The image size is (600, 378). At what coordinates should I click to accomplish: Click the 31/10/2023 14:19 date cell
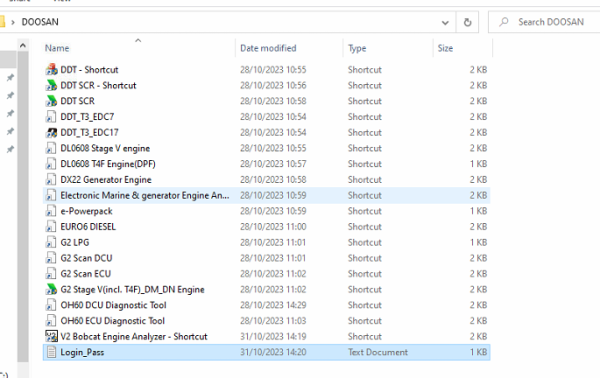click(x=273, y=336)
